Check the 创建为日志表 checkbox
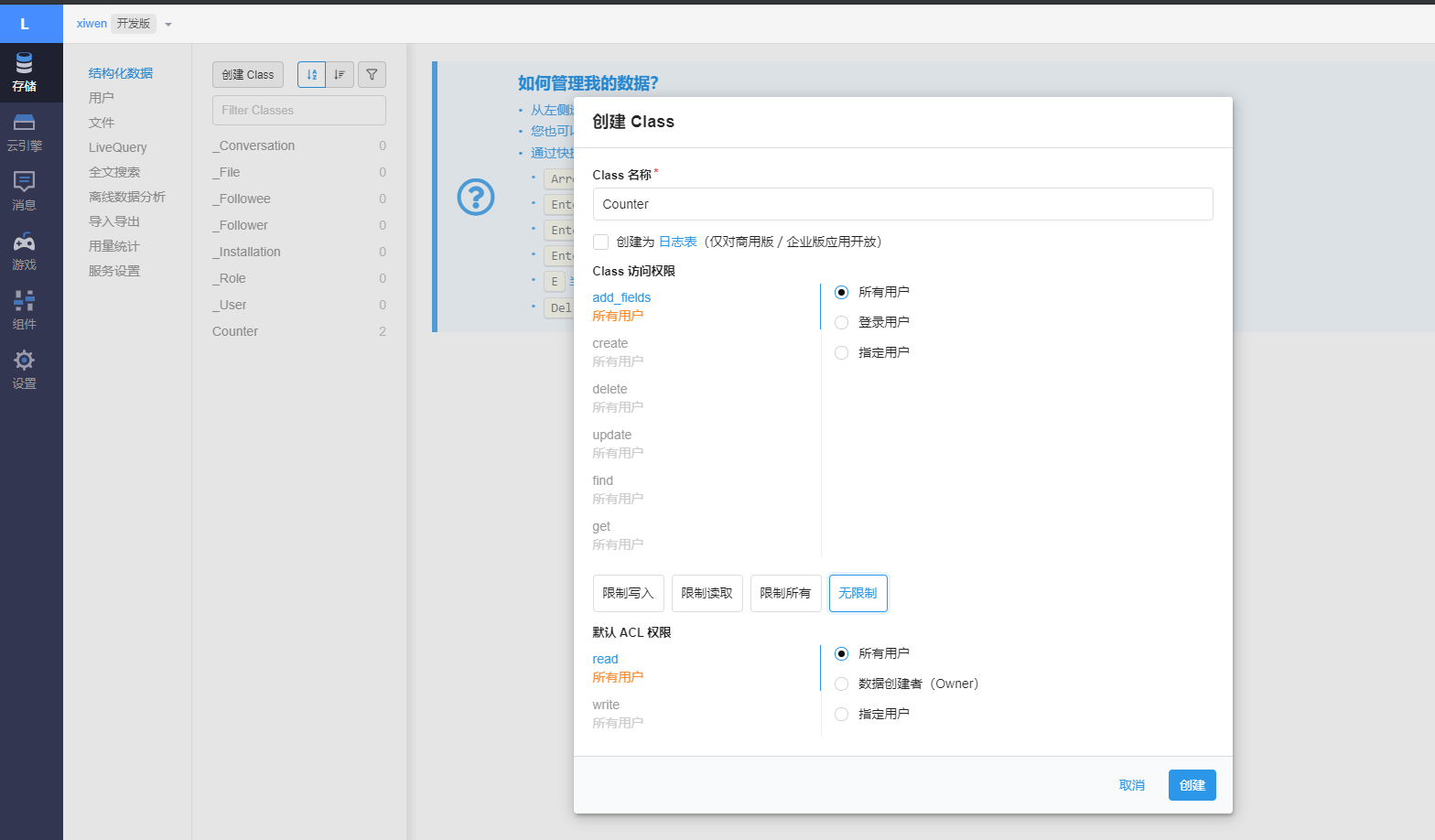This screenshot has height=840, width=1435. coord(600,242)
